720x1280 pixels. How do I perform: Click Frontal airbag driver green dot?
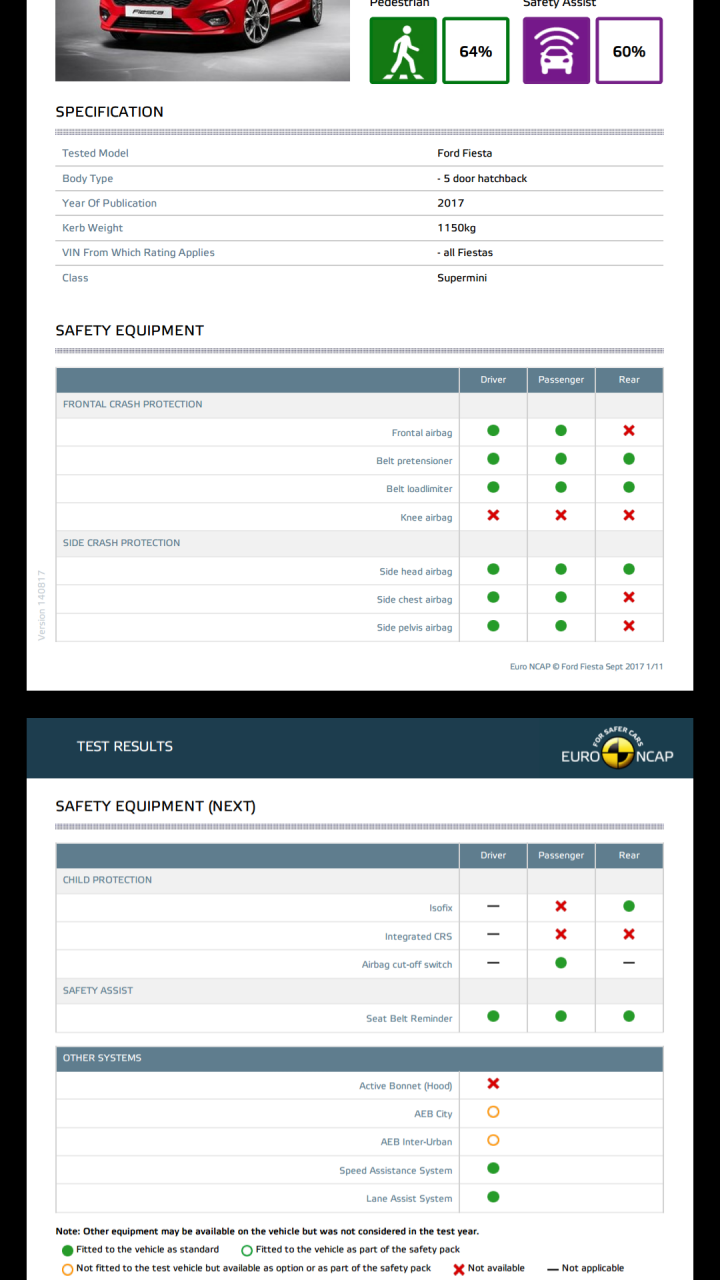click(x=493, y=431)
